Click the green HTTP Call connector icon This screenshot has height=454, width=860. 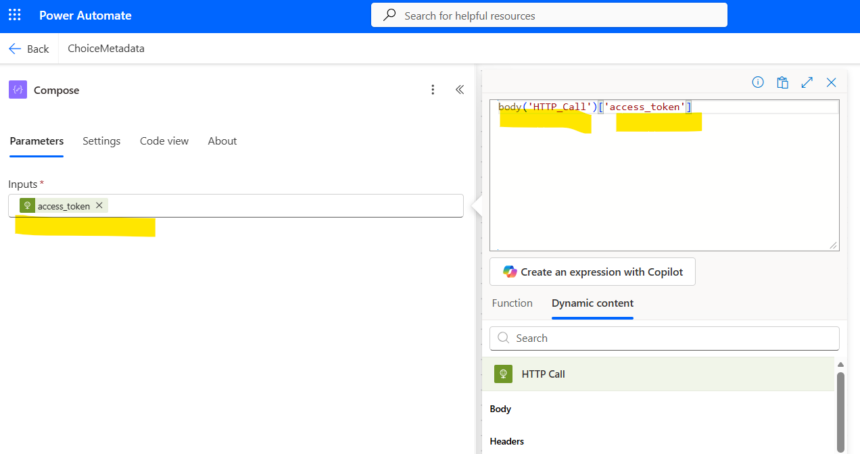503,374
